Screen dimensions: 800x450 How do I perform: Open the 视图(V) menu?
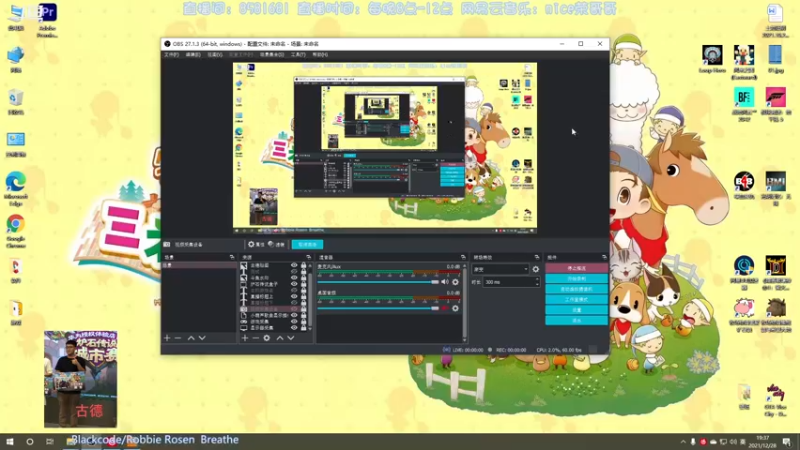point(215,55)
